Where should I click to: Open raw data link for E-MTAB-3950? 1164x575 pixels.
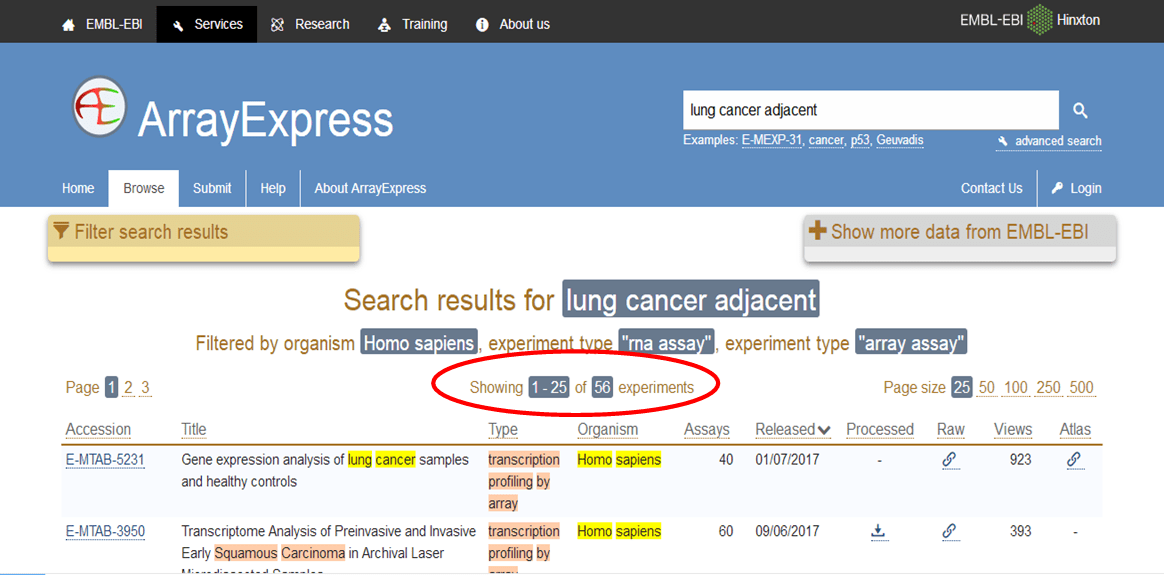coord(950,532)
